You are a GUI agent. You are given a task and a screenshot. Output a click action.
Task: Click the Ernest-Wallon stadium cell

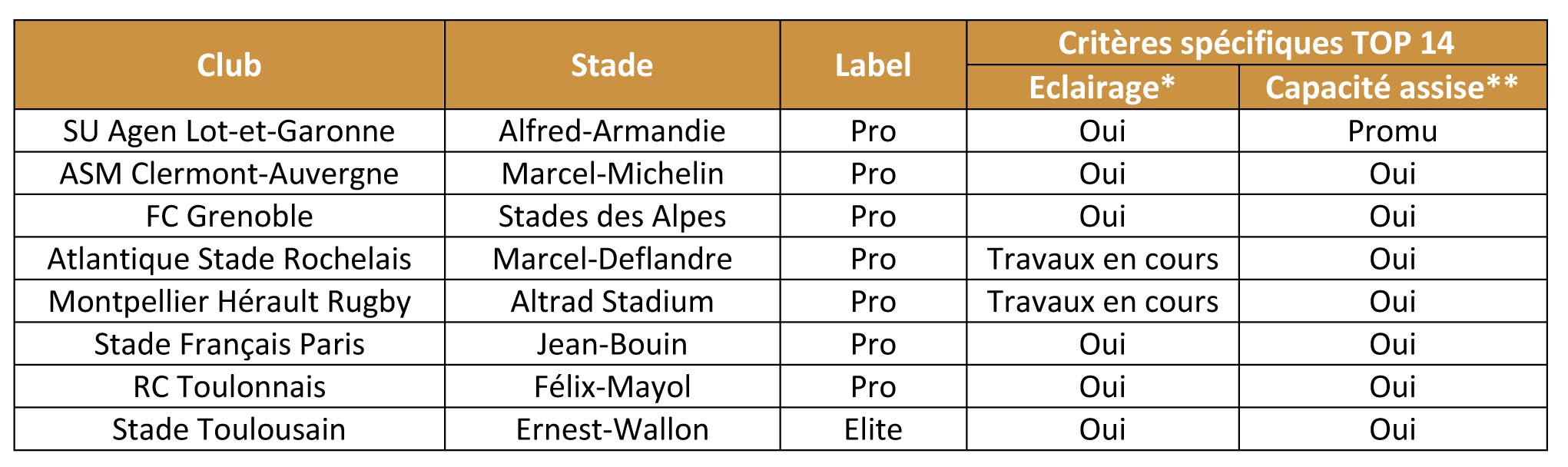[x=612, y=429]
